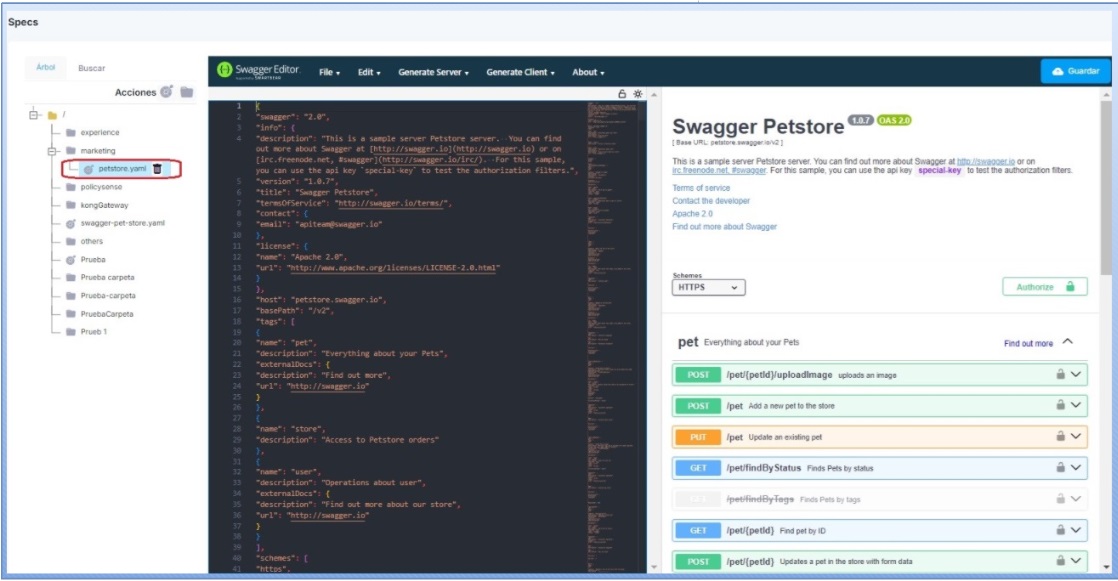Click the lock icon above the editor

pyautogui.click(x=622, y=93)
